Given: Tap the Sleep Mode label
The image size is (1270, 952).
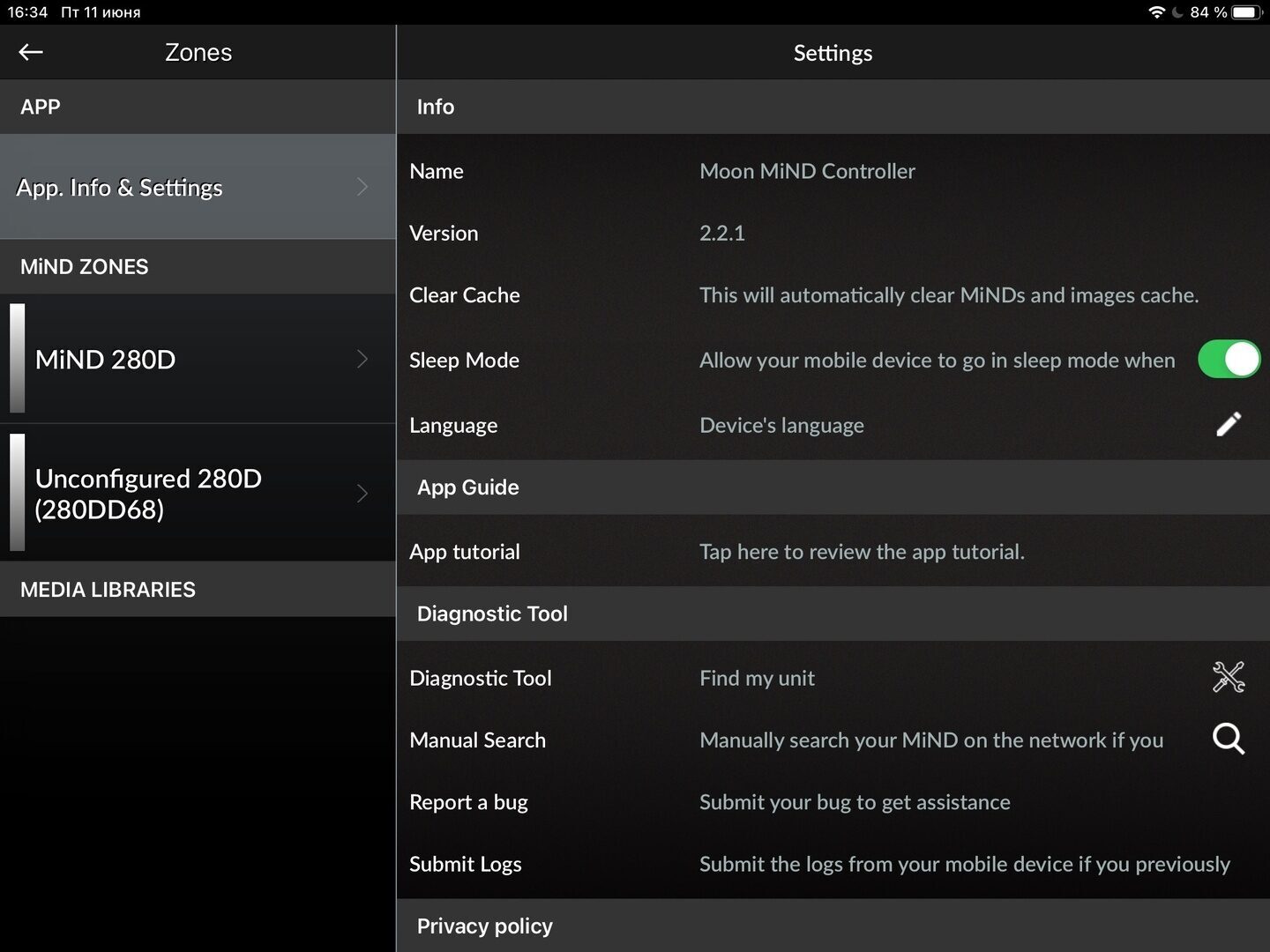Looking at the screenshot, I should pos(464,361).
